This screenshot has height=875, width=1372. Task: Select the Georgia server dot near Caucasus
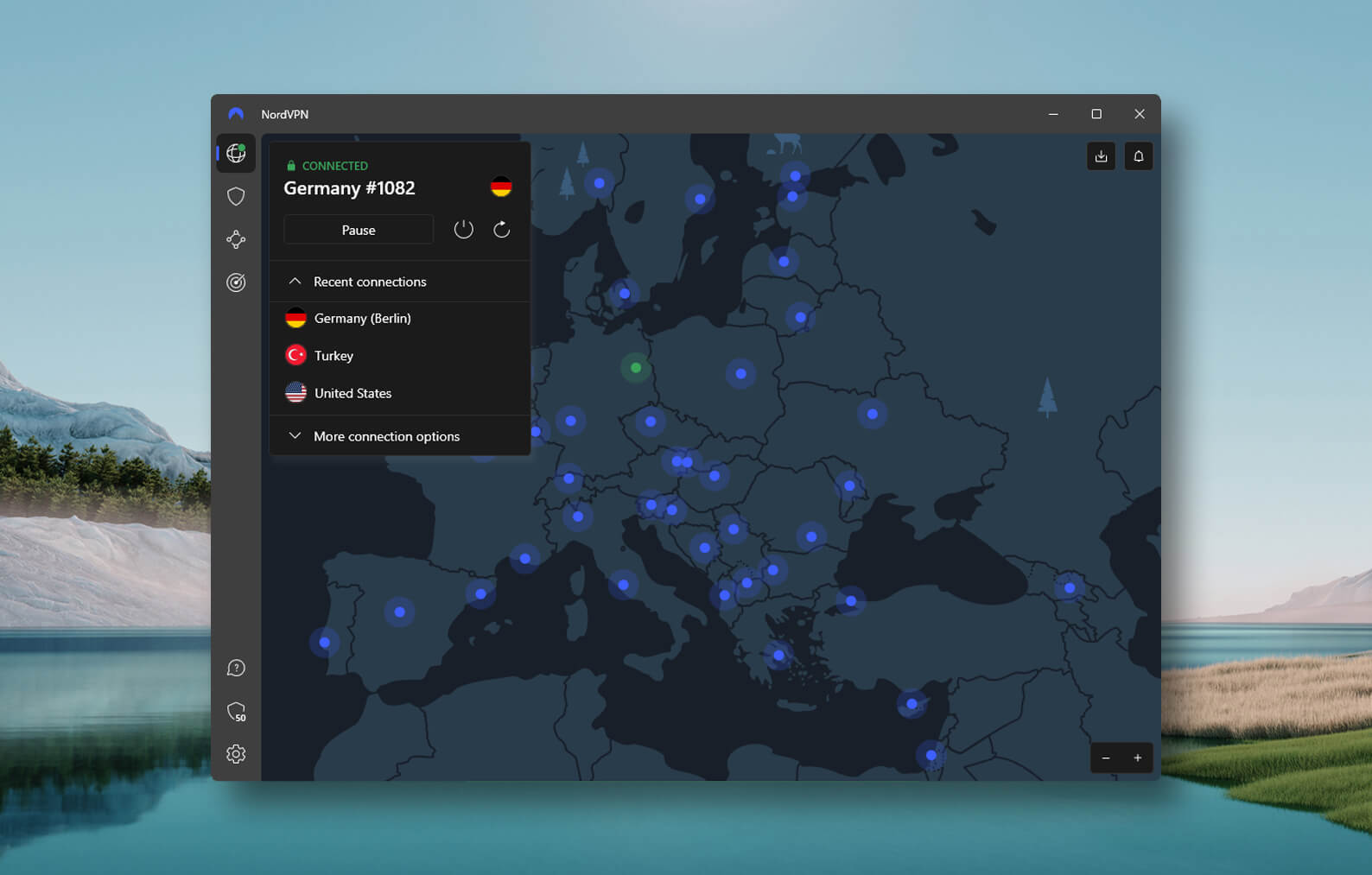[x=1070, y=588]
